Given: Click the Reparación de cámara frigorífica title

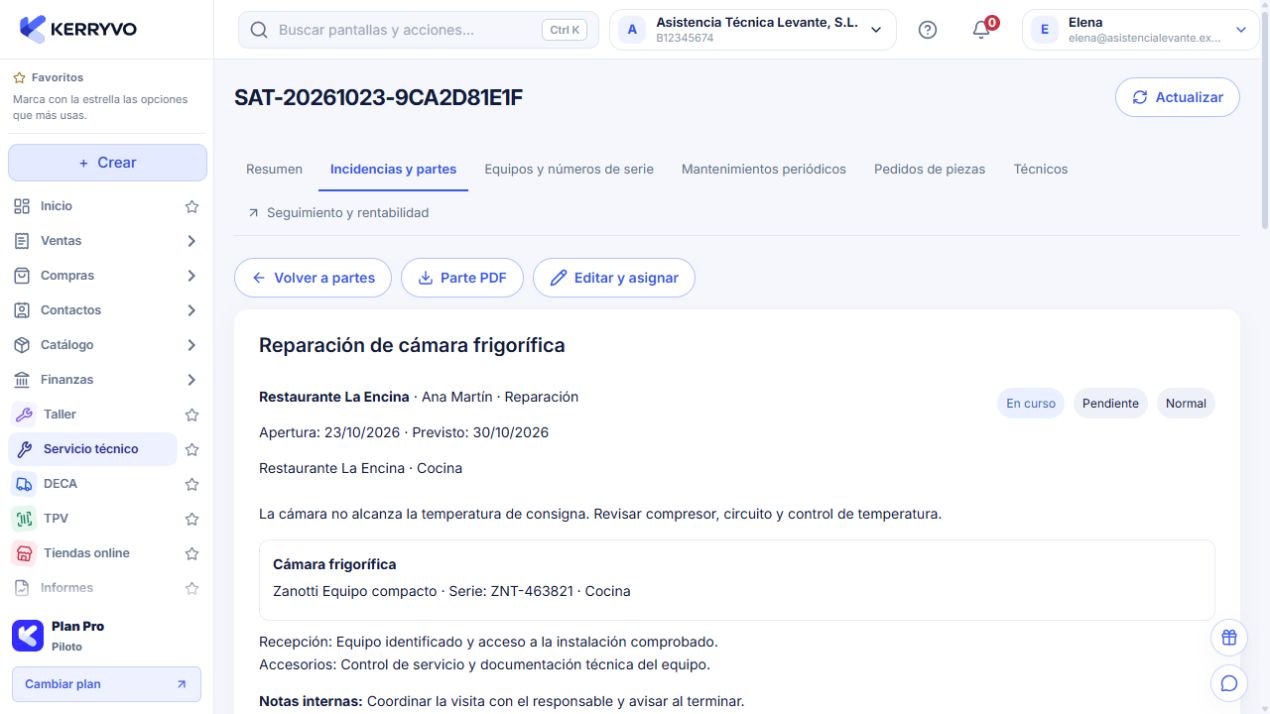Looking at the screenshot, I should (412, 345).
